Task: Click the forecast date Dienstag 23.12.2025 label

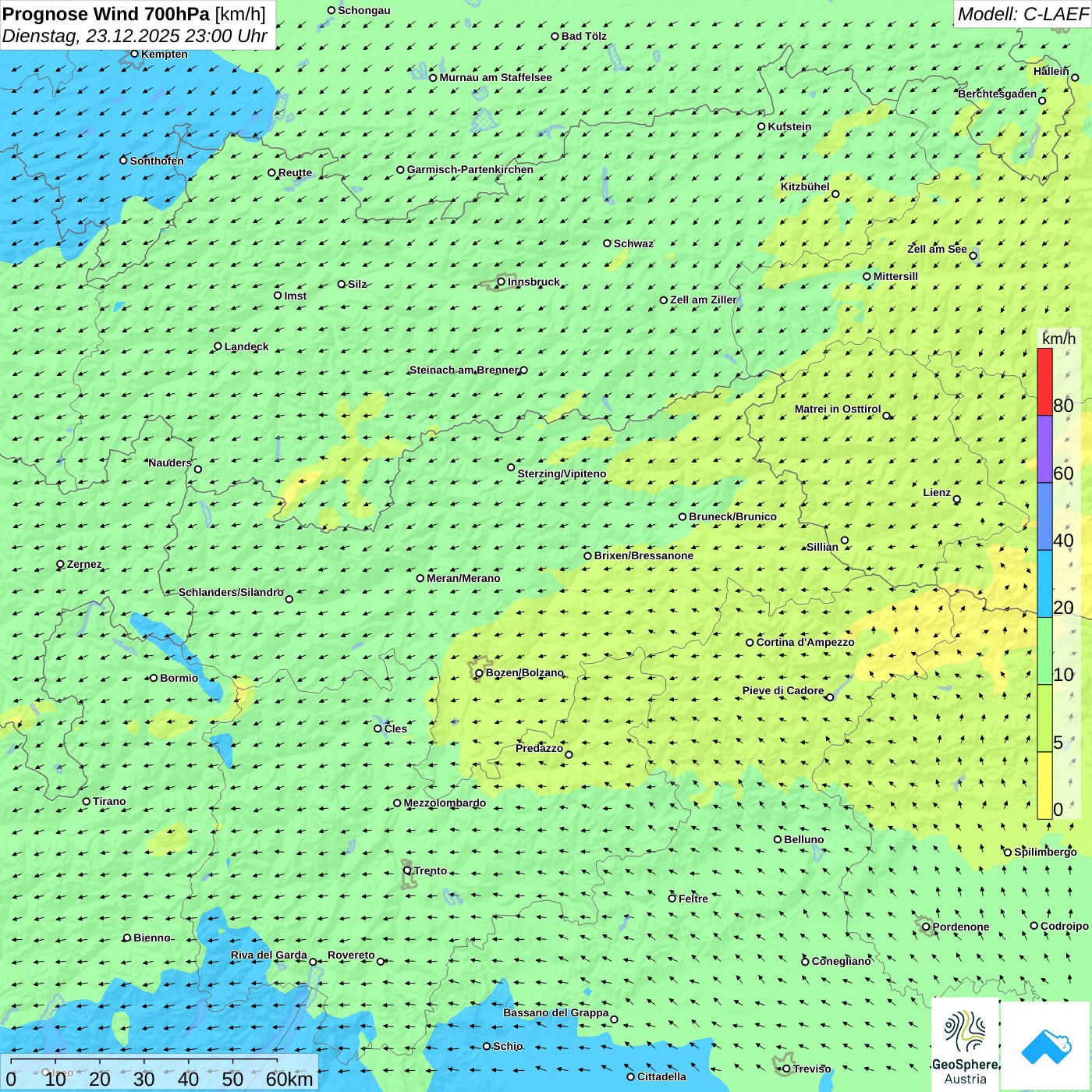Action: (x=134, y=36)
